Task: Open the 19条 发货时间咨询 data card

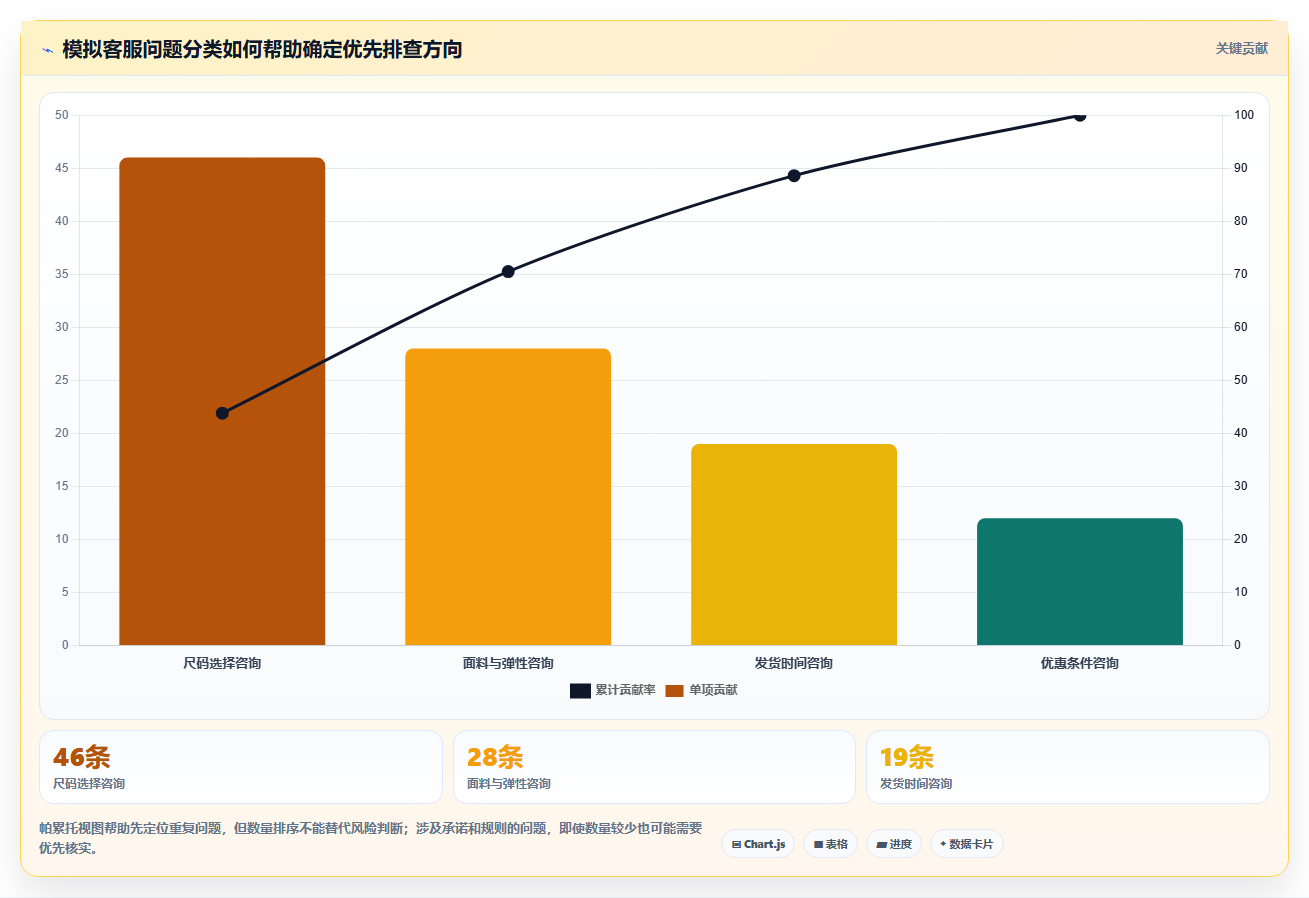Action: [x=1068, y=767]
